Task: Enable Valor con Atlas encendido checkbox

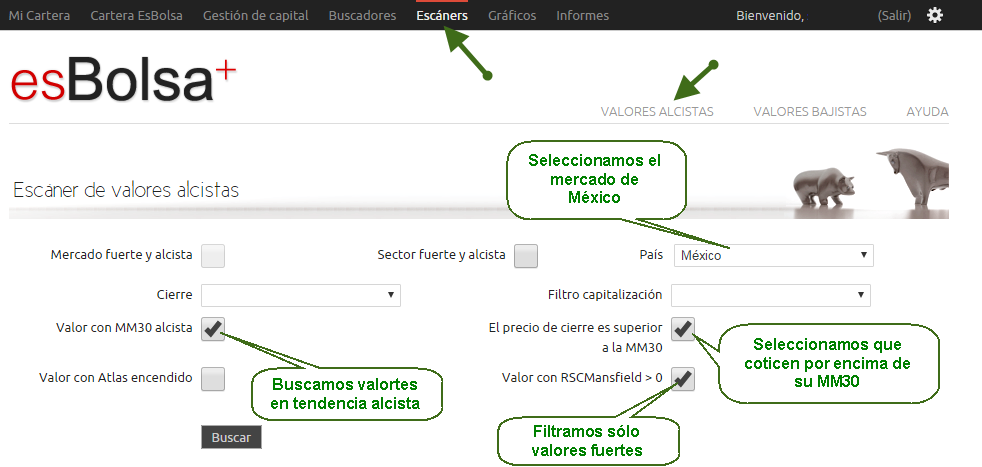Action: pos(213,379)
